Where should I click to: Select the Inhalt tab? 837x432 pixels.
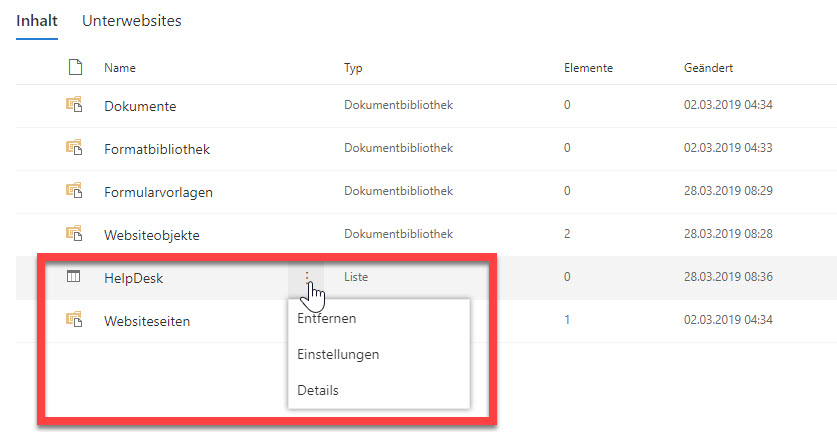[37, 21]
